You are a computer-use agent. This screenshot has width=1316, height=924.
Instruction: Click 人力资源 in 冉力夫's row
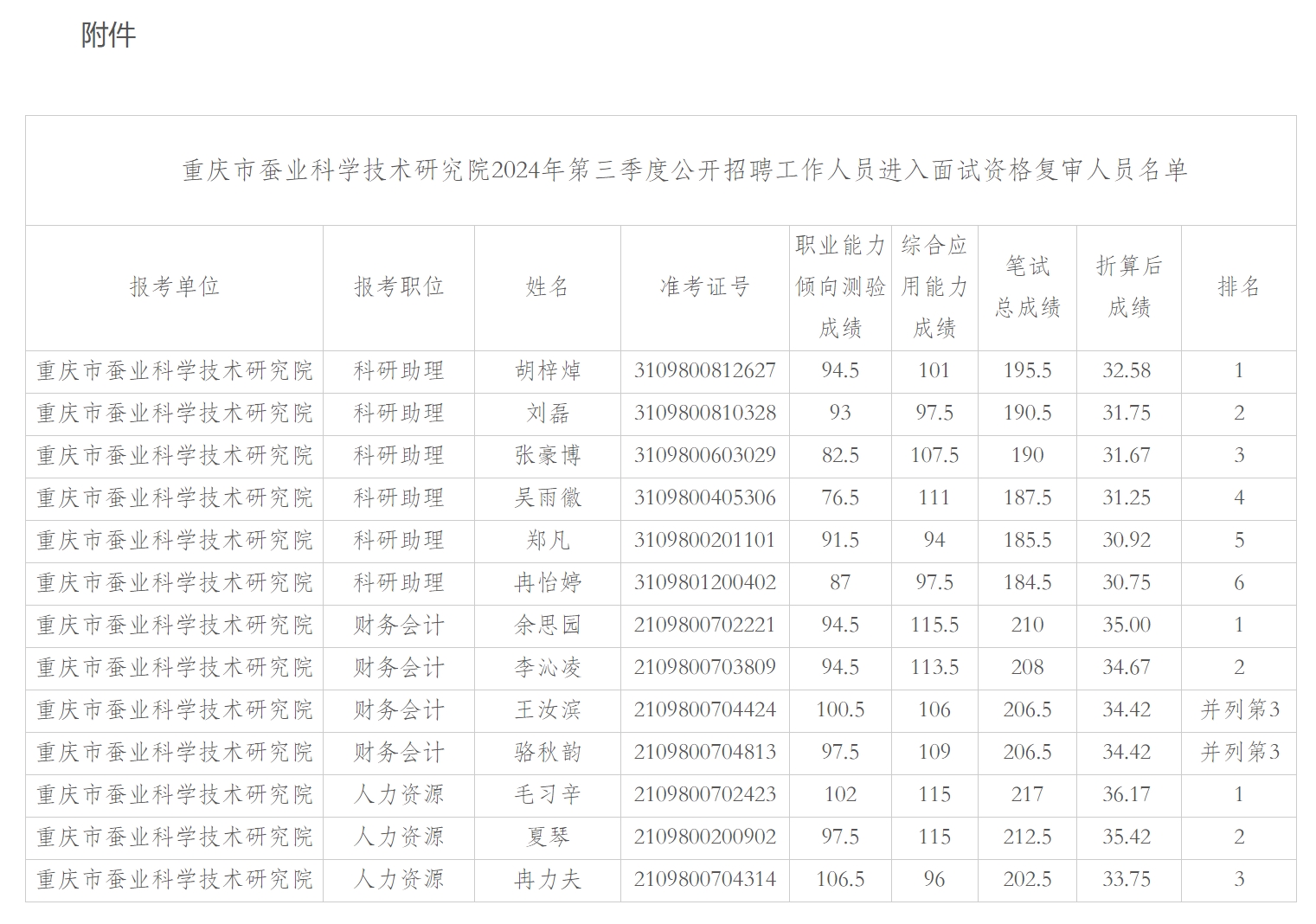coord(398,880)
